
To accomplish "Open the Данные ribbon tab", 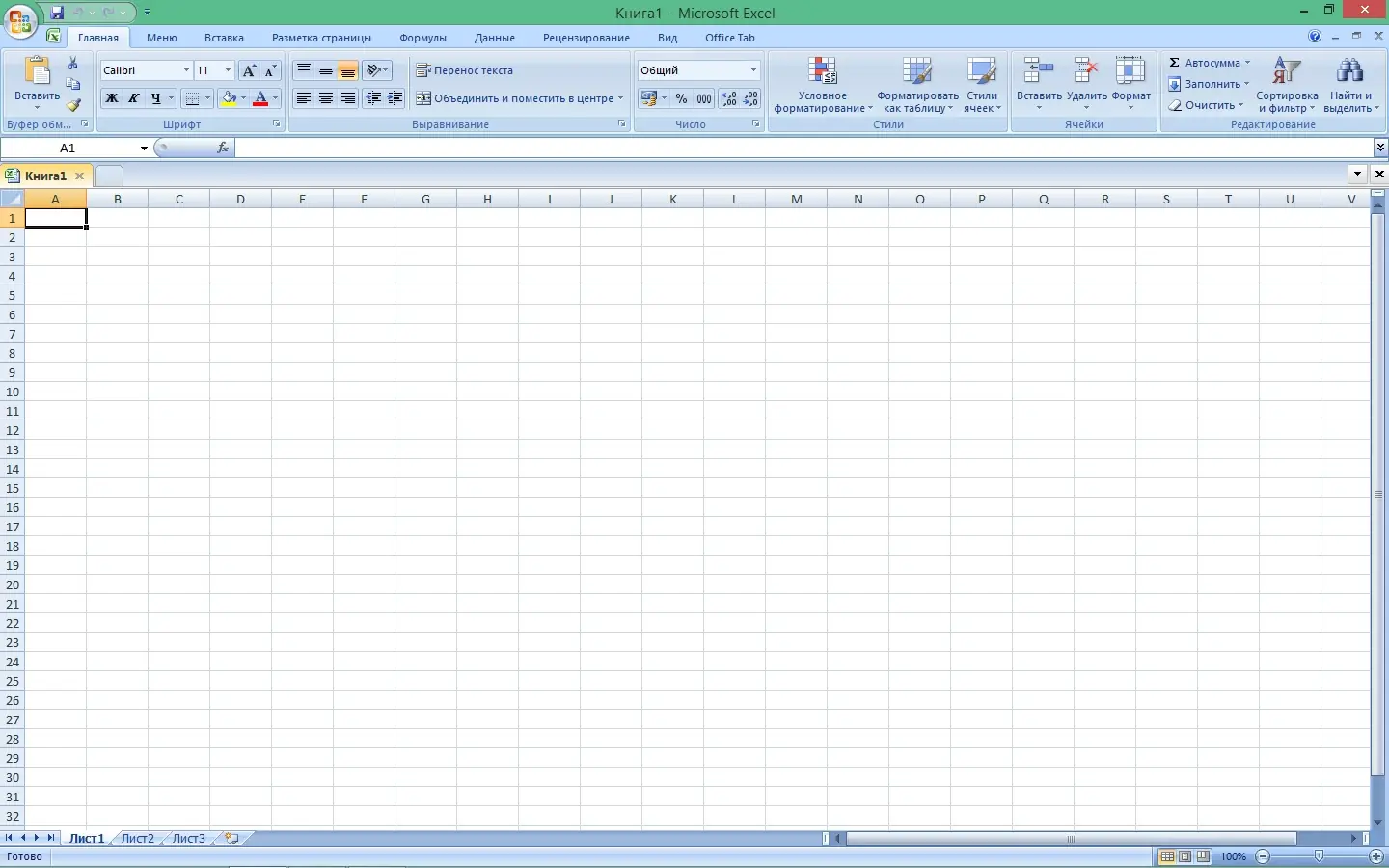I will click(x=495, y=38).
